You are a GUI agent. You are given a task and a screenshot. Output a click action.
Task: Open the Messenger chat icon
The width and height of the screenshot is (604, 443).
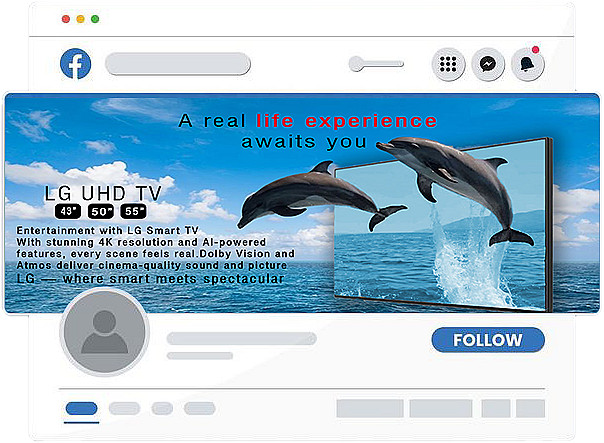[488, 64]
